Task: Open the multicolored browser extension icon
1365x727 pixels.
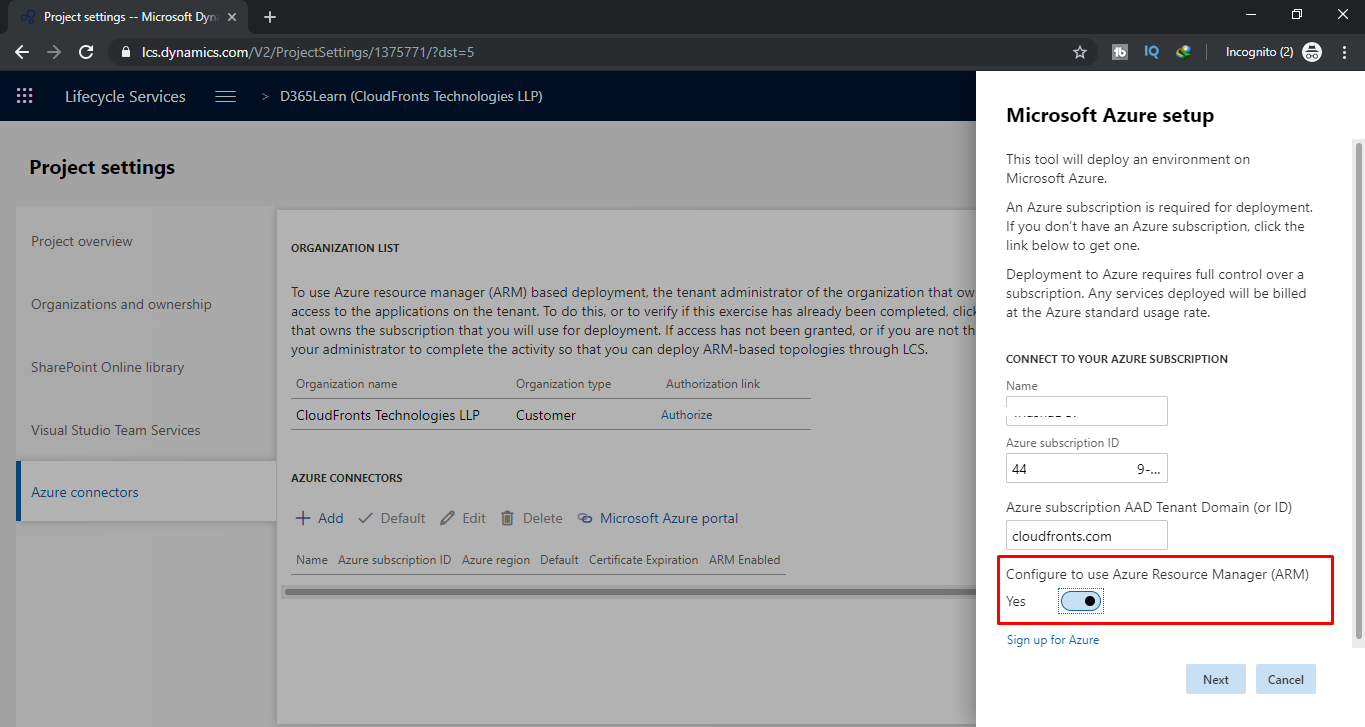Action: click(x=1184, y=52)
